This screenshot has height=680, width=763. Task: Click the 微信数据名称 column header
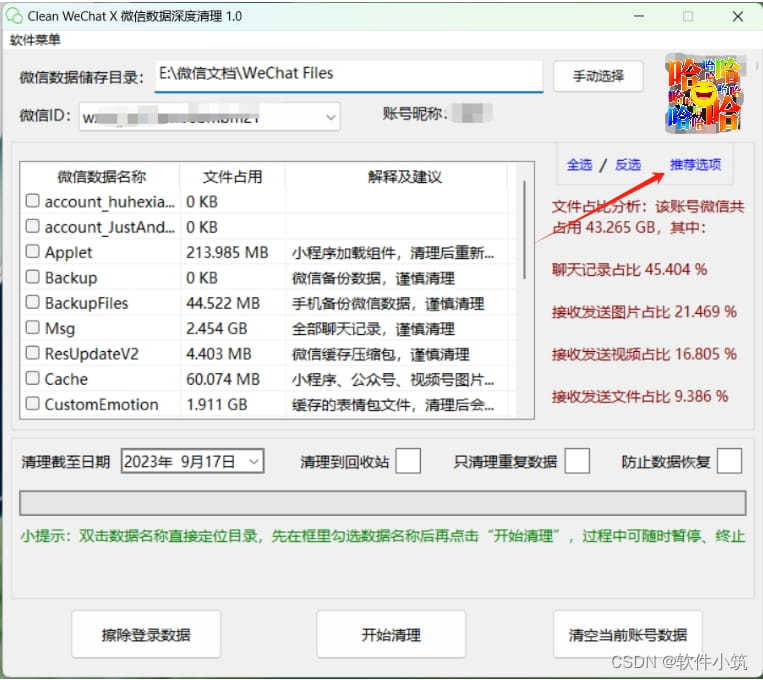pos(101,176)
